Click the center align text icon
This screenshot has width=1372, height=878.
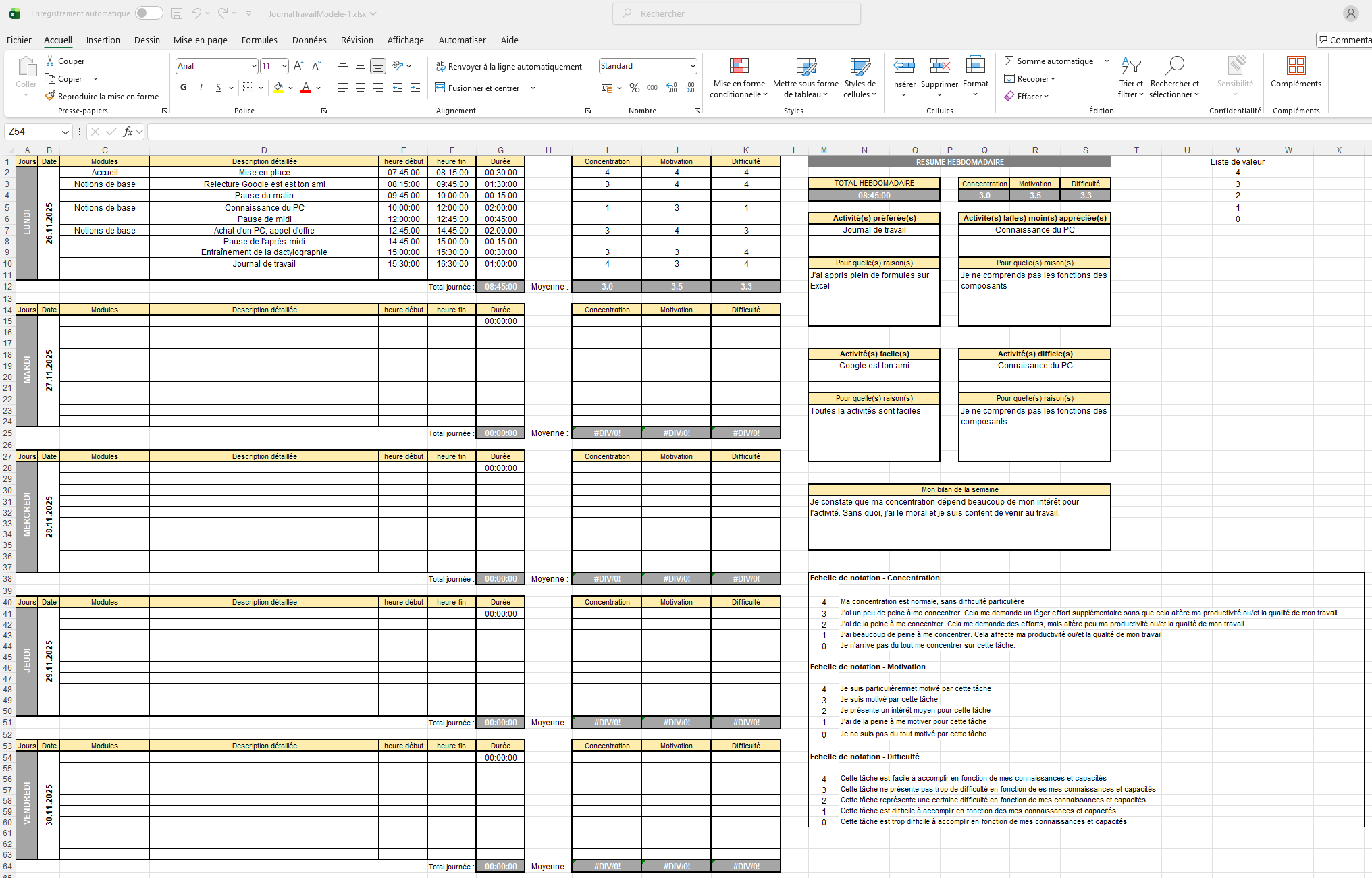coord(361,88)
